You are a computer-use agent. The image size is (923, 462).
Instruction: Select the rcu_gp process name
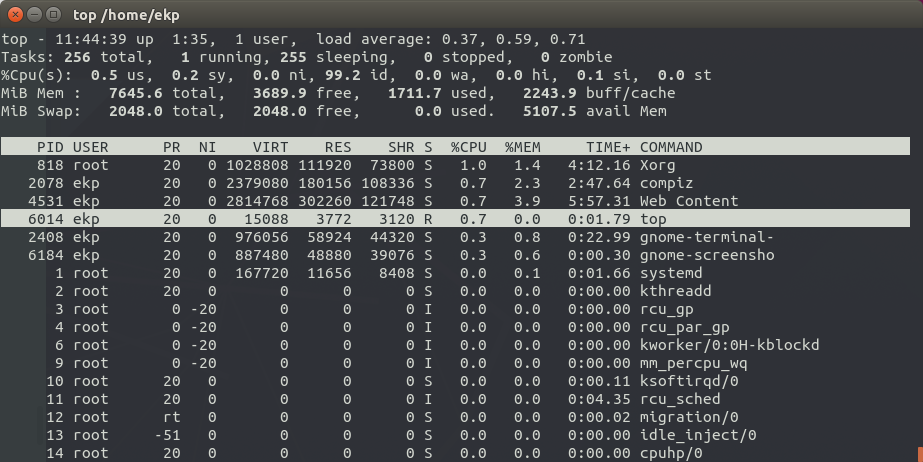coord(666,309)
